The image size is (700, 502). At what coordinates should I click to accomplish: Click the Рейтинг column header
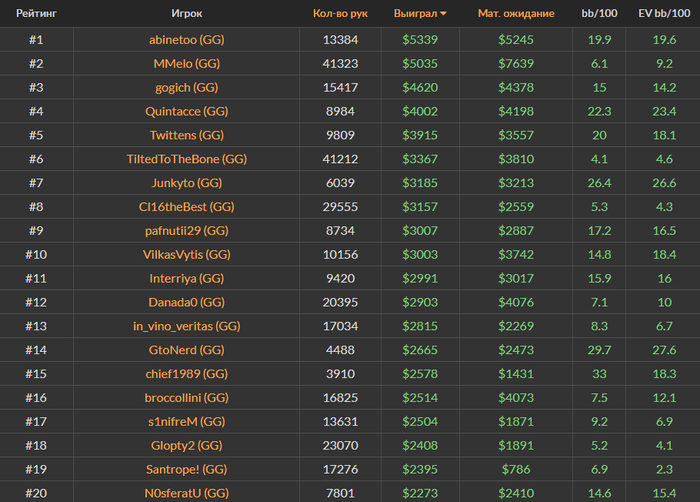35,14
